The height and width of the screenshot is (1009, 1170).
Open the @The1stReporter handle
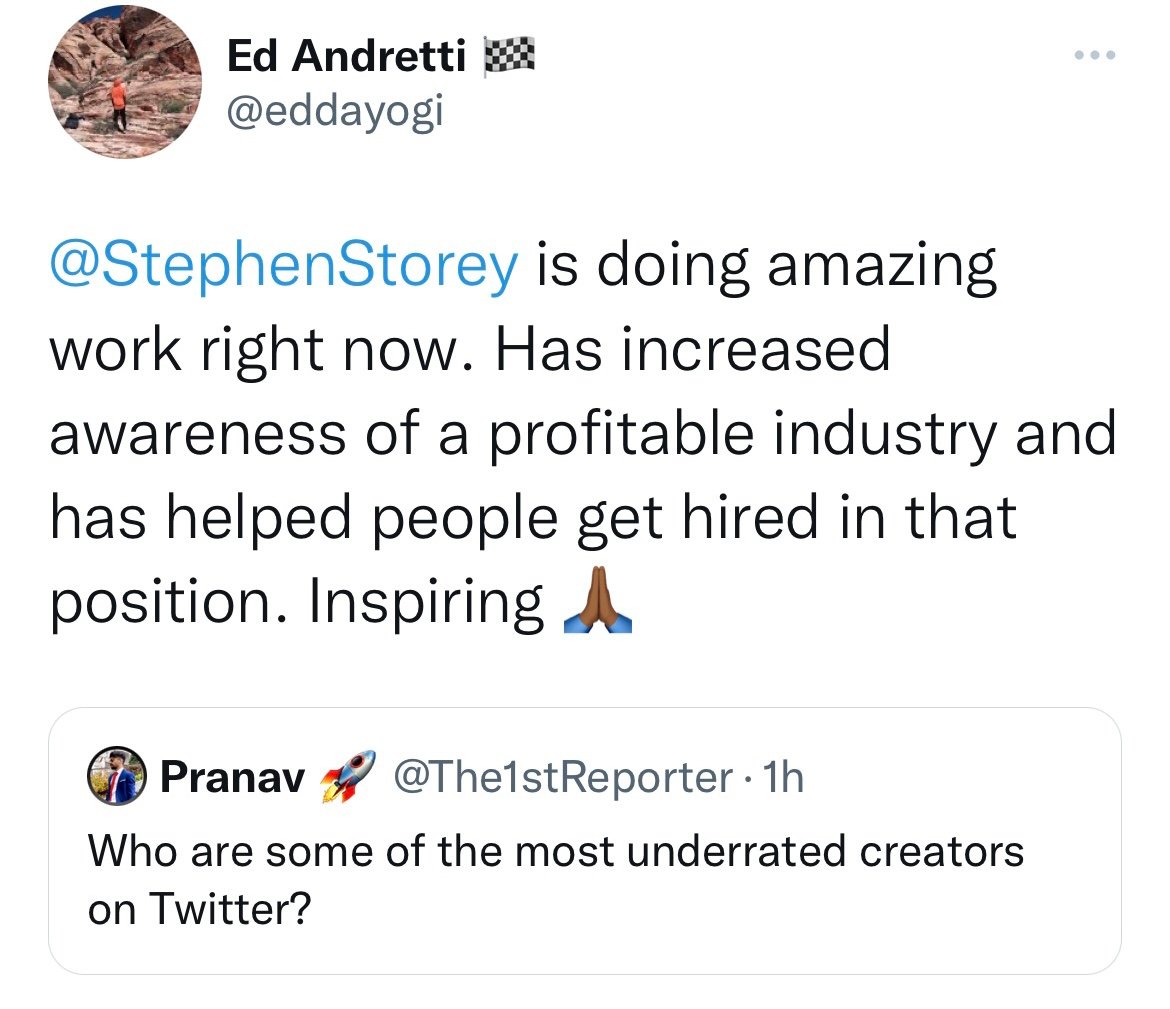(562, 776)
